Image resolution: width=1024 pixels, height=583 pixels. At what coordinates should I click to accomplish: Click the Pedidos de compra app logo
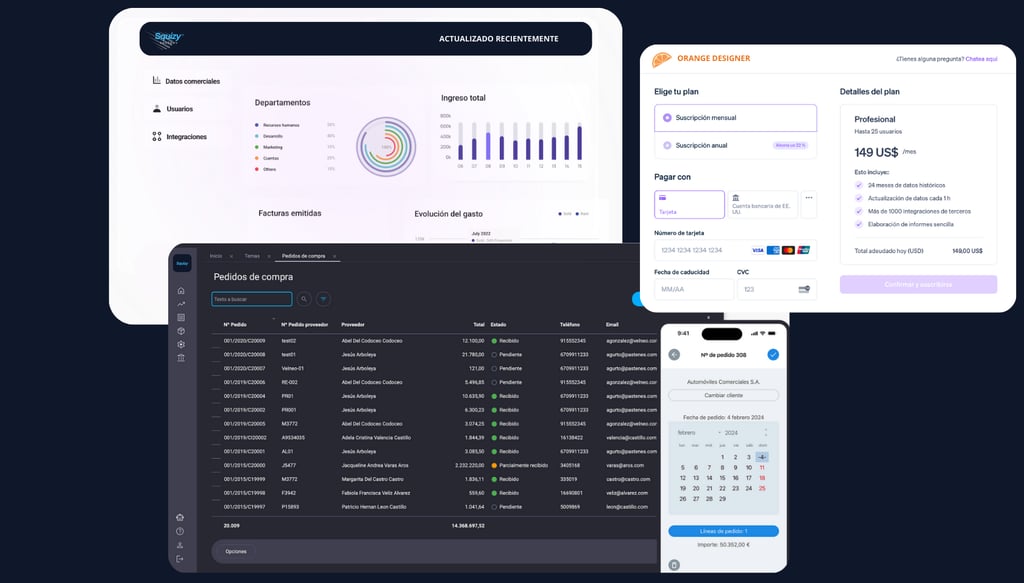(182, 264)
